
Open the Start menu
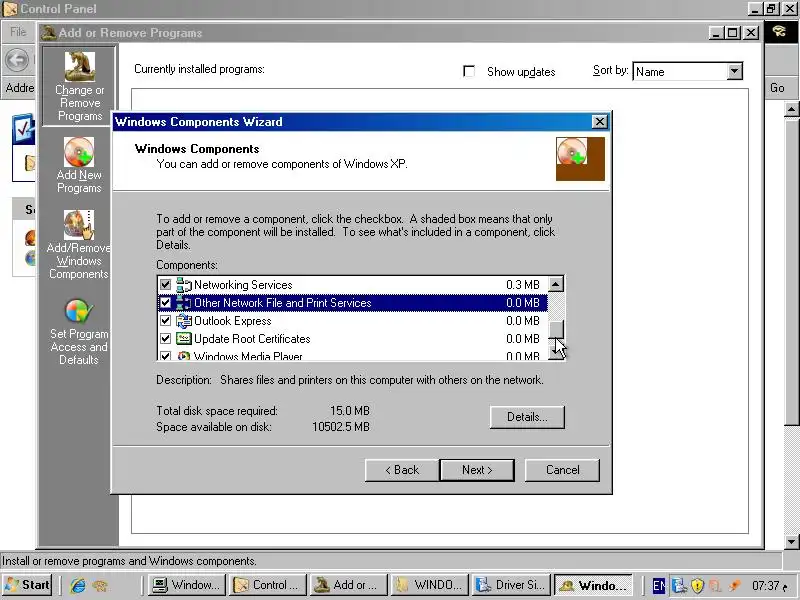pos(28,585)
